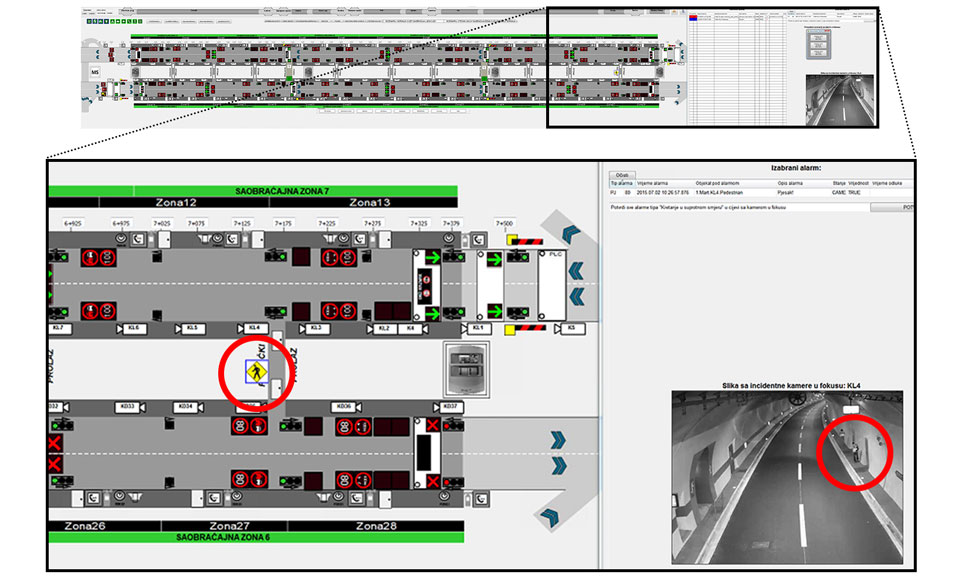Screen dimensions: 960x578
Task: Click the Vrijednost column header
Action: (858, 183)
